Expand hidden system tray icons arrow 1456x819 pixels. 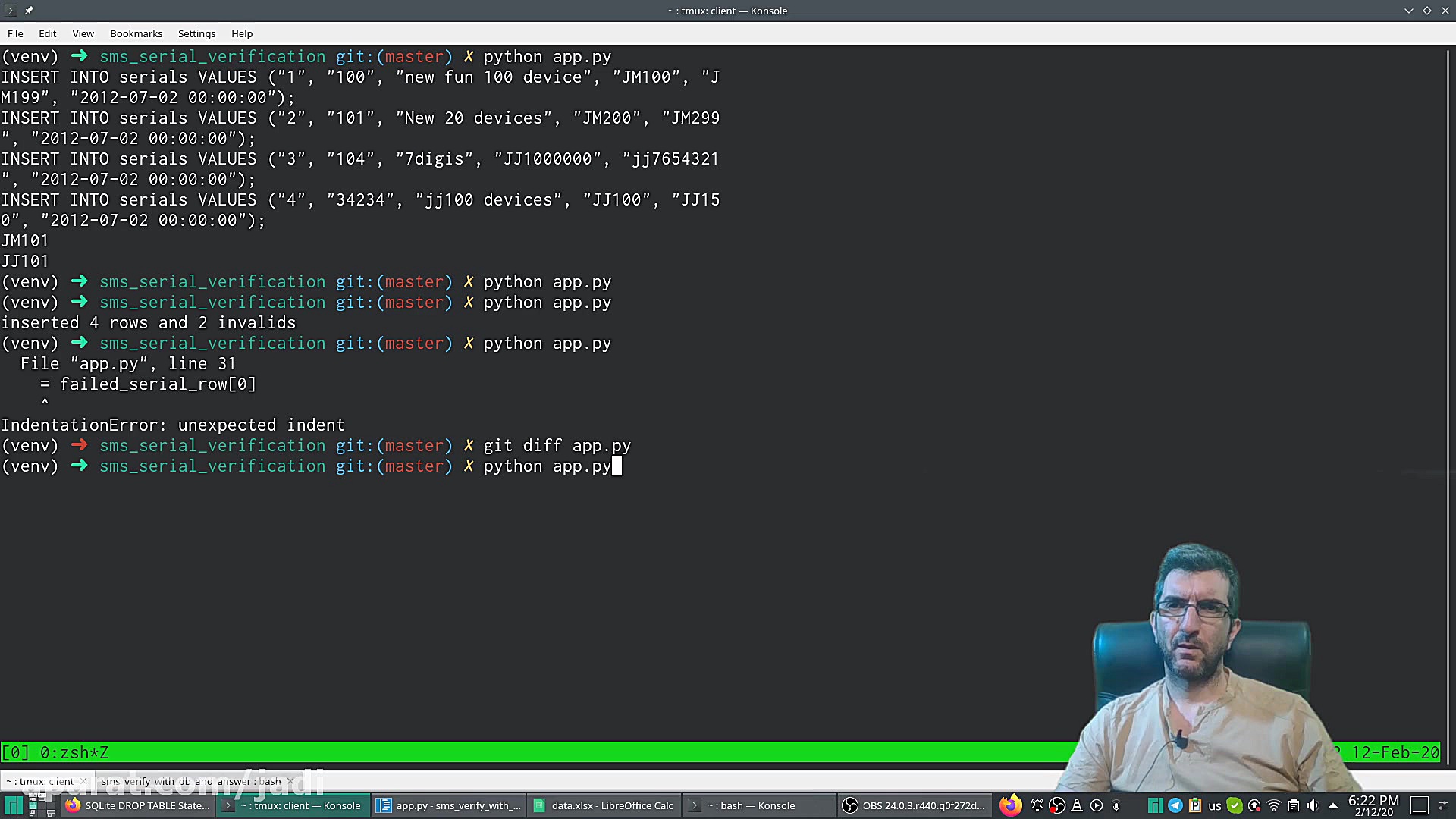(1332, 805)
